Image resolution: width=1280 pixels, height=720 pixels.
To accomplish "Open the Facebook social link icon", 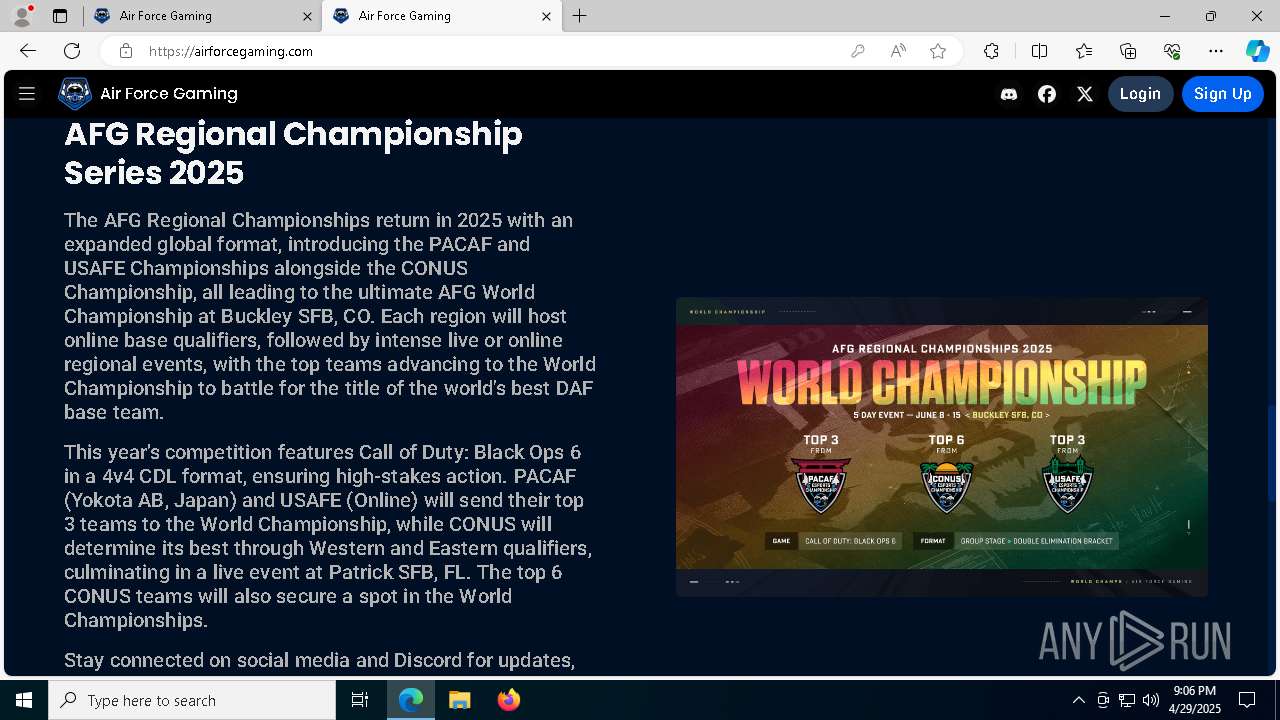I will click(x=1047, y=94).
